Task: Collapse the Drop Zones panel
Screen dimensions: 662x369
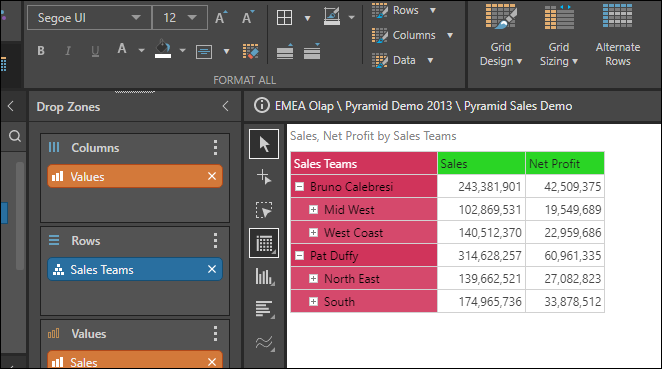Action: (225, 106)
